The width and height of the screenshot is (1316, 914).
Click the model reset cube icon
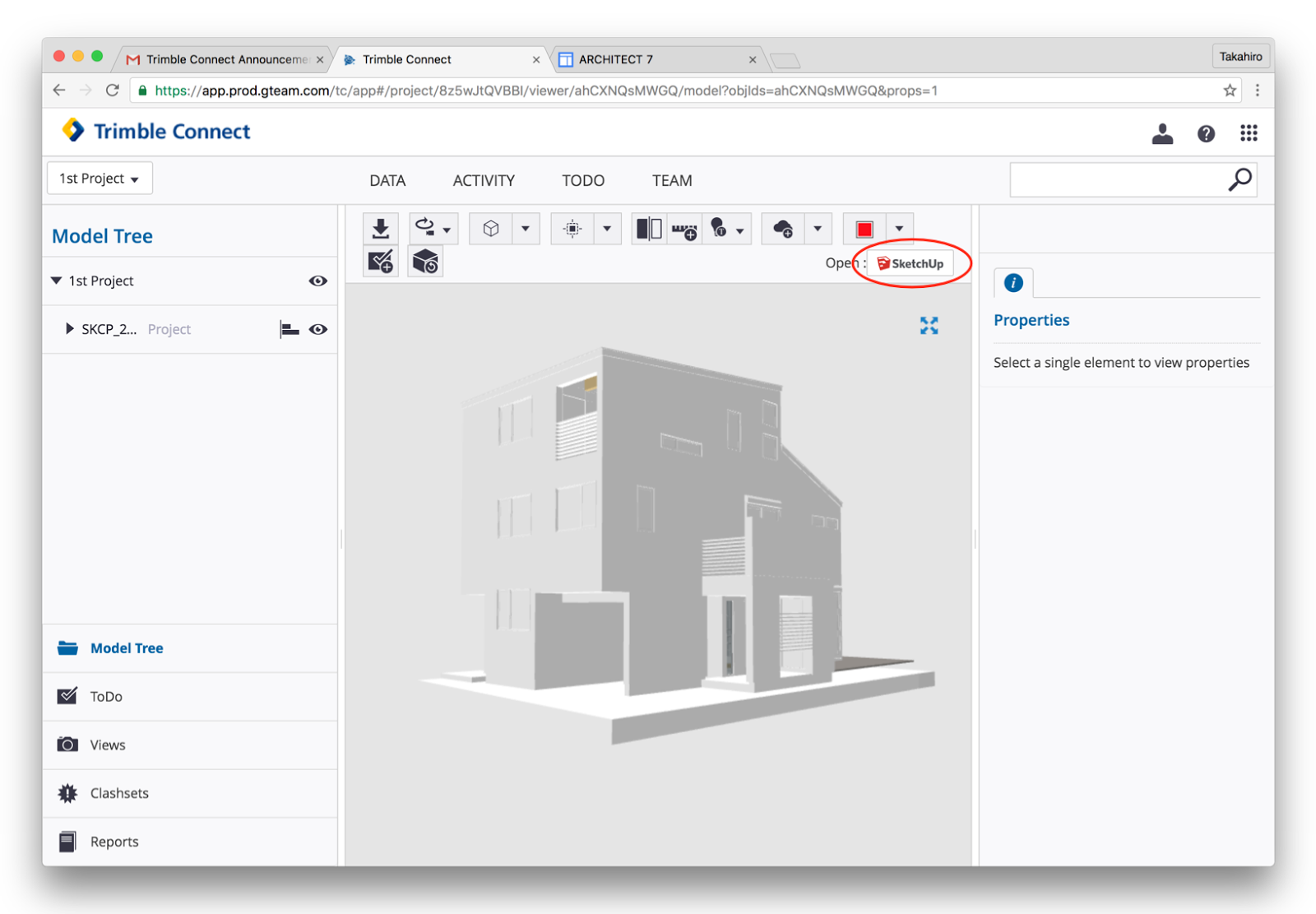point(425,262)
